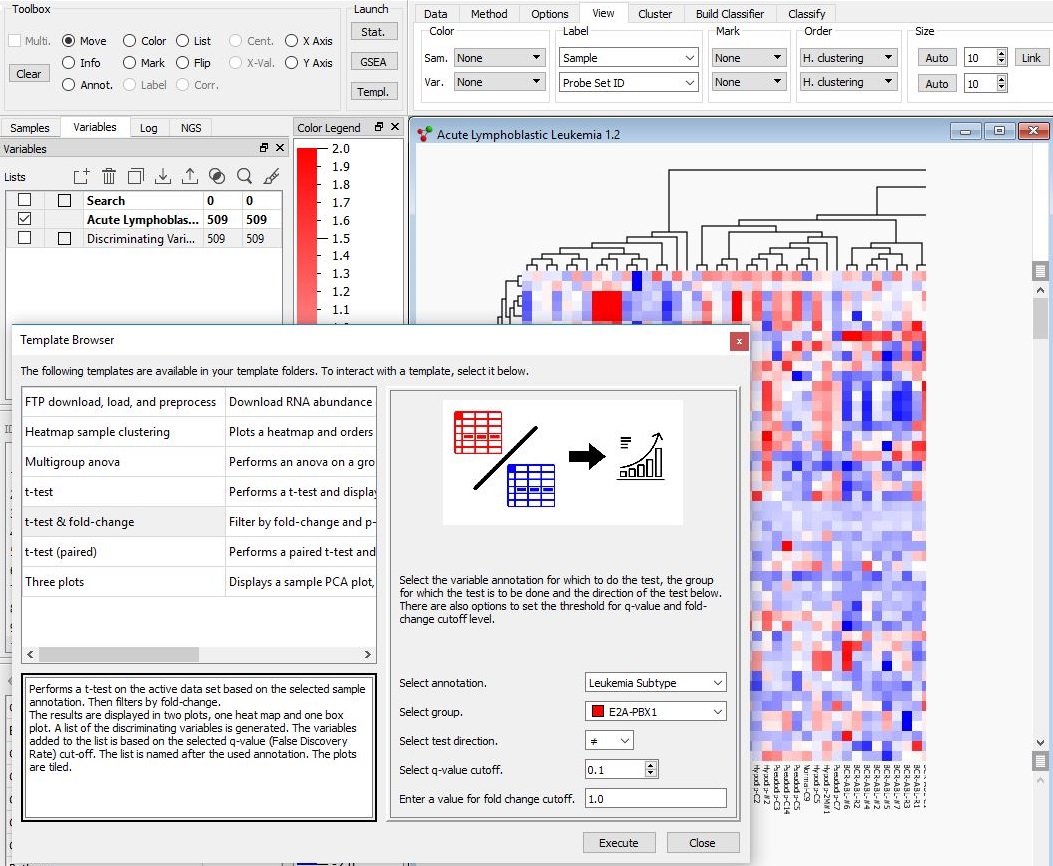Open the Select annotation Leukemia Subtype dropdown
The height and width of the screenshot is (866, 1053).
(655, 683)
